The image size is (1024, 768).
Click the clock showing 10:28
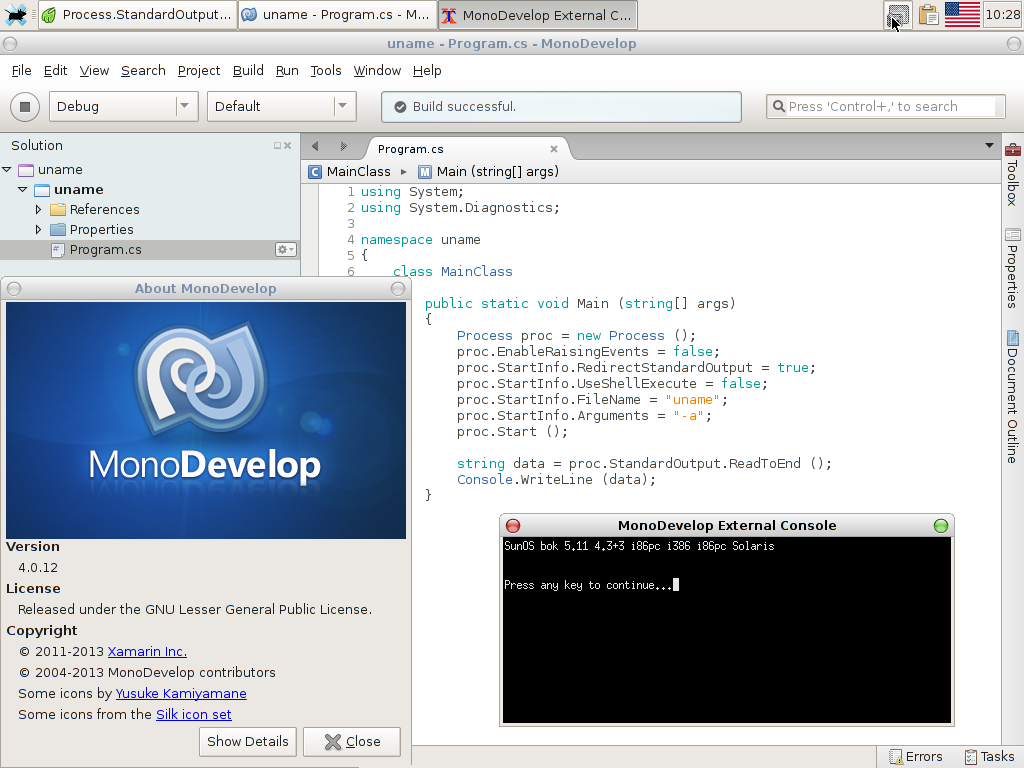point(1002,14)
